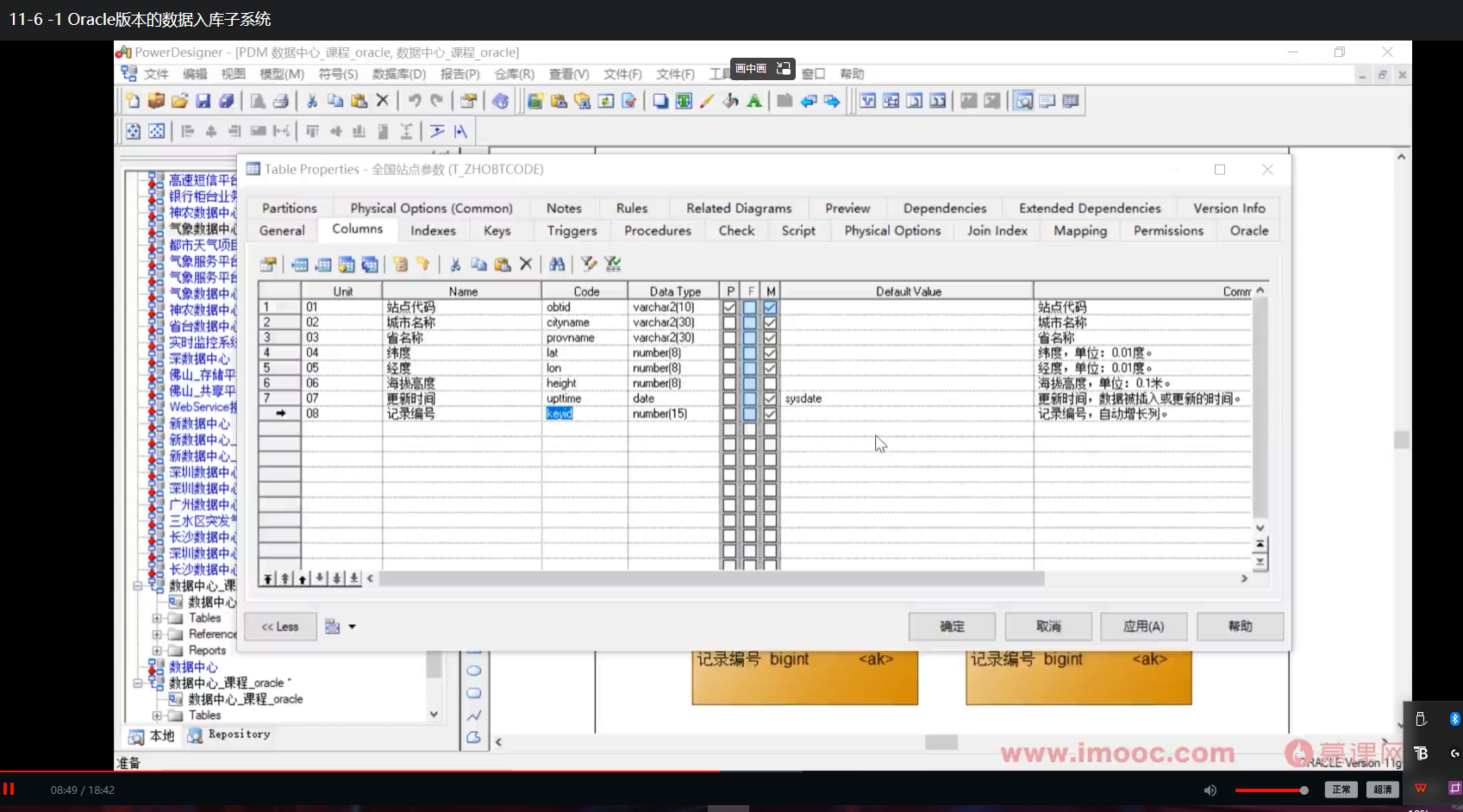Click the red pause button of the video
Viewport: 1463px width, 812px height.
pyautogui.click(x=9, y=789)
